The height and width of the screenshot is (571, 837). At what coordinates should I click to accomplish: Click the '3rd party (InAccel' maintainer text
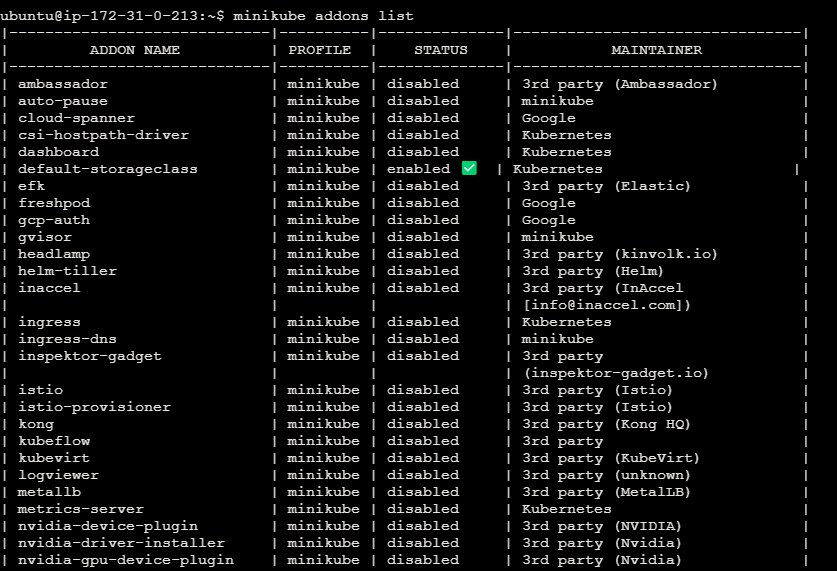[602, 288]
